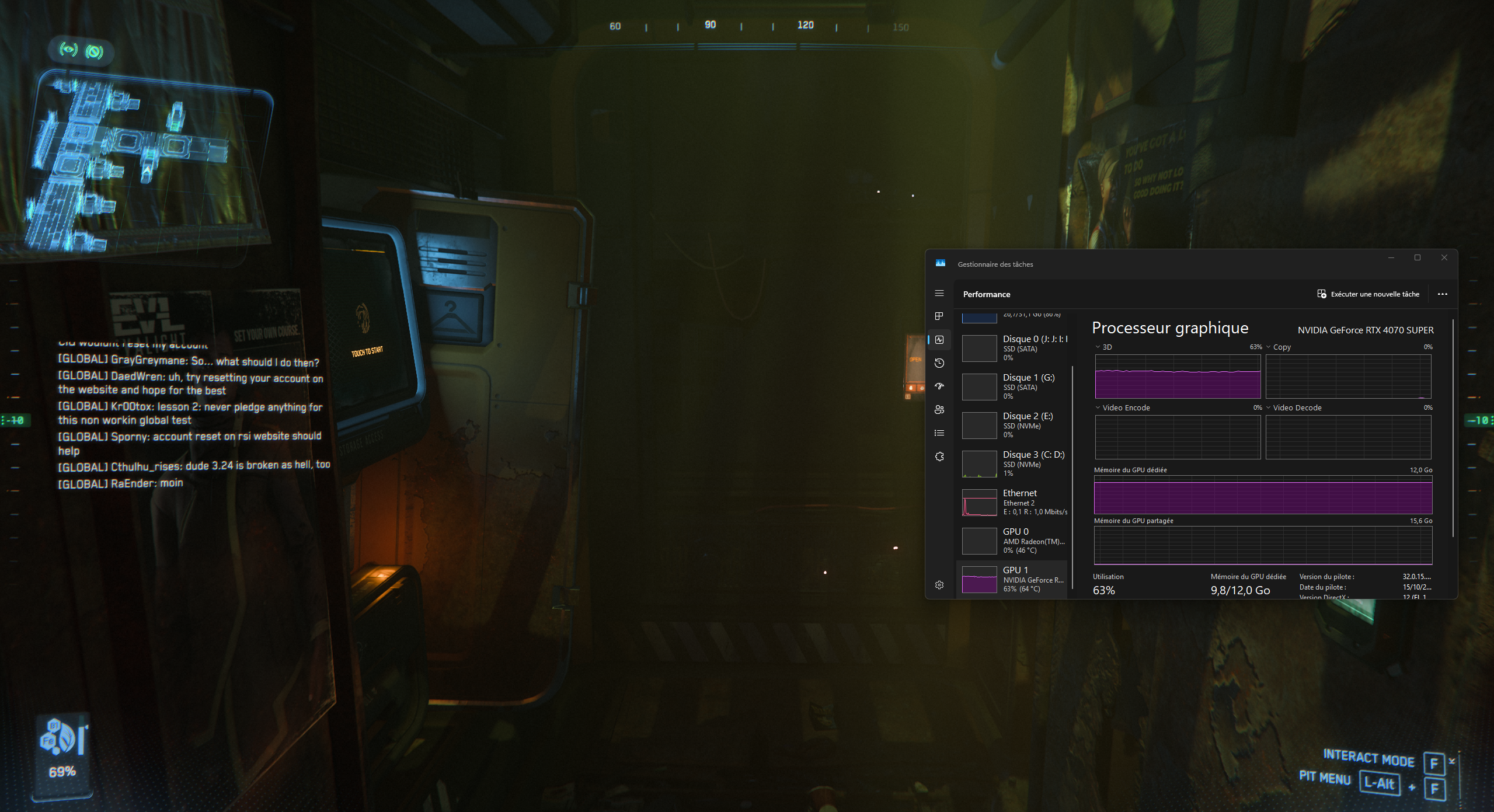
Task: Click the 'Processeur graphique' heading
Action: click(1170, 328)
